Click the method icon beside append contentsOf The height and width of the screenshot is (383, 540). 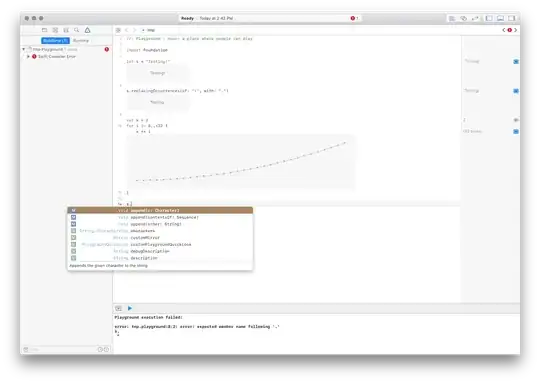(73, 217)
